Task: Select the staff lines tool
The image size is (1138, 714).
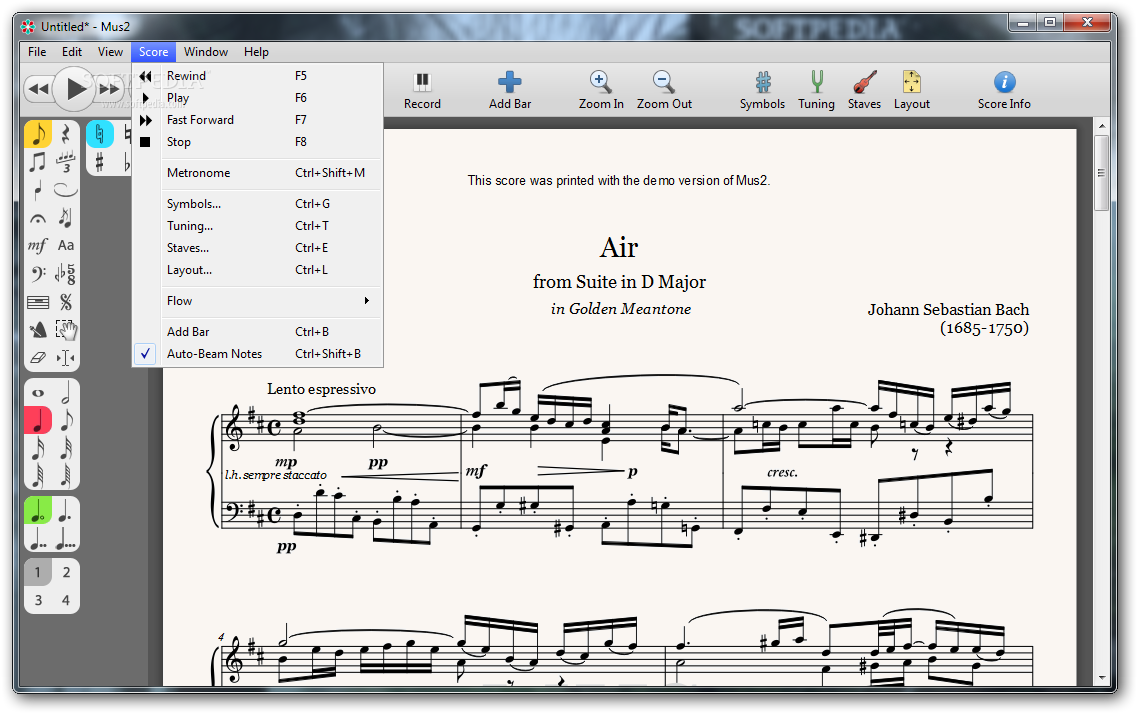Action: point(38,302)
